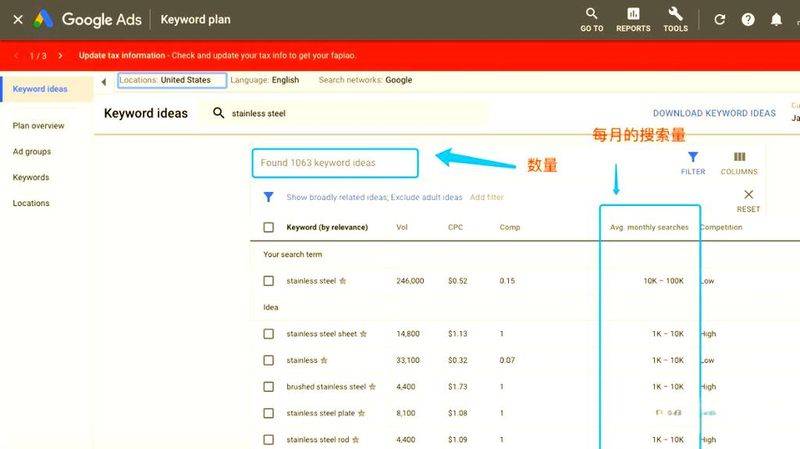Screen dimensions: 800x449
Task: Toggle select-all checkbox in table header
Action: (x=268, y=227)
